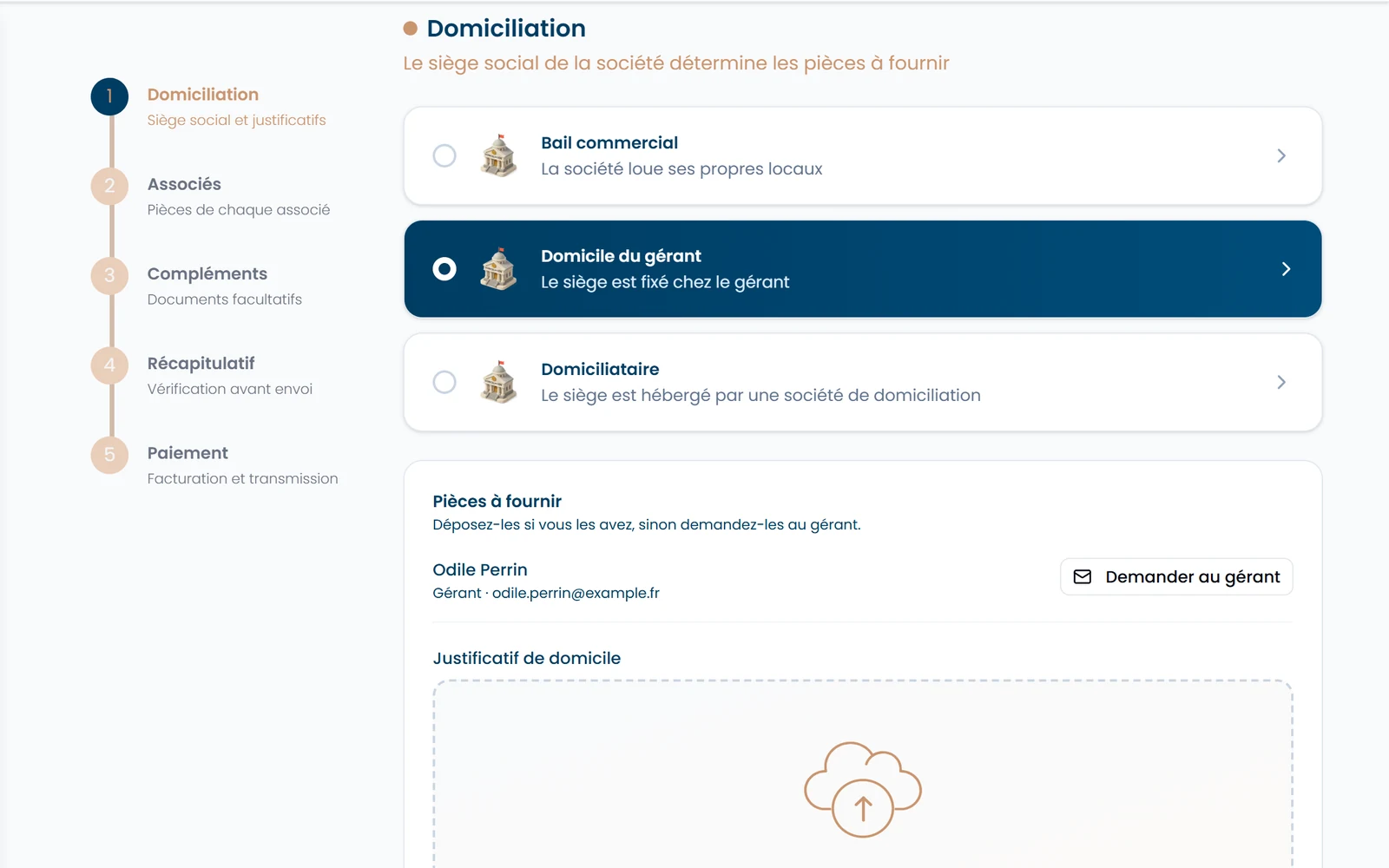
Task: Click the Domicile du gérant title
Action: (621, 256)
